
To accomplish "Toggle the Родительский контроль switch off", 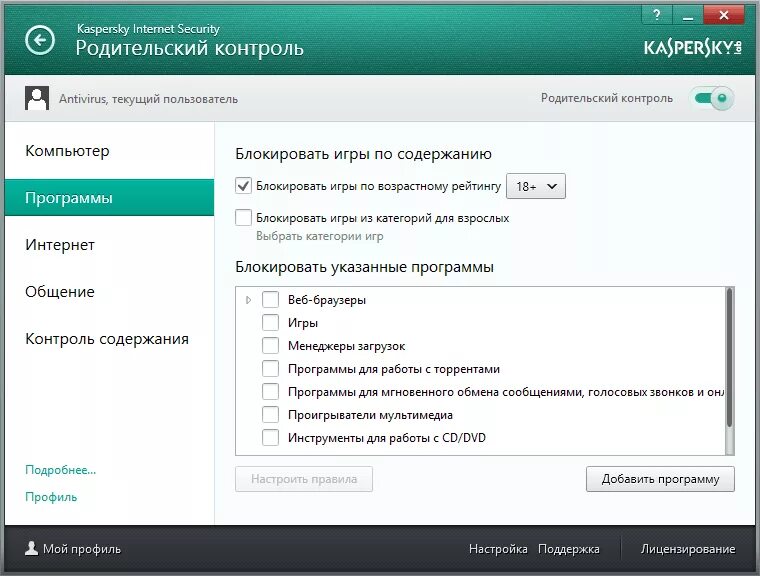I will [x=713, y=98].
